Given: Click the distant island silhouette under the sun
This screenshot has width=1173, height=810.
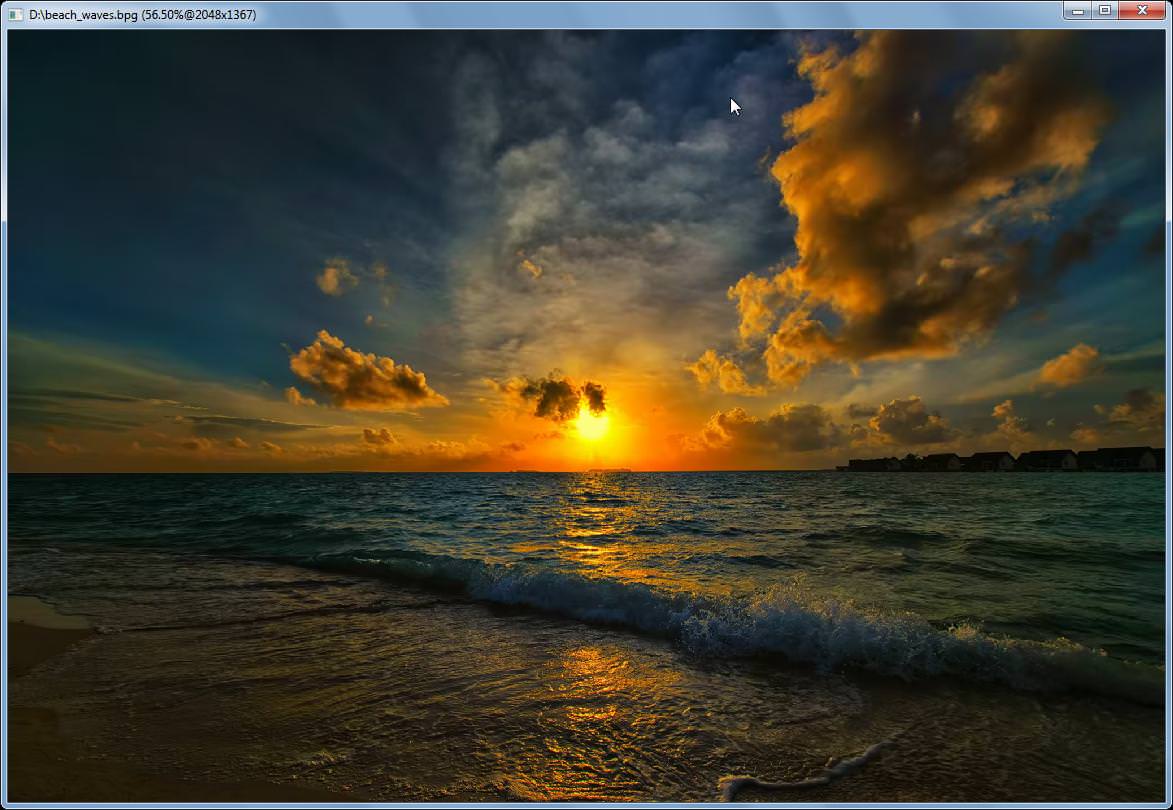Looking at the screenshot, I should point(609,470).
